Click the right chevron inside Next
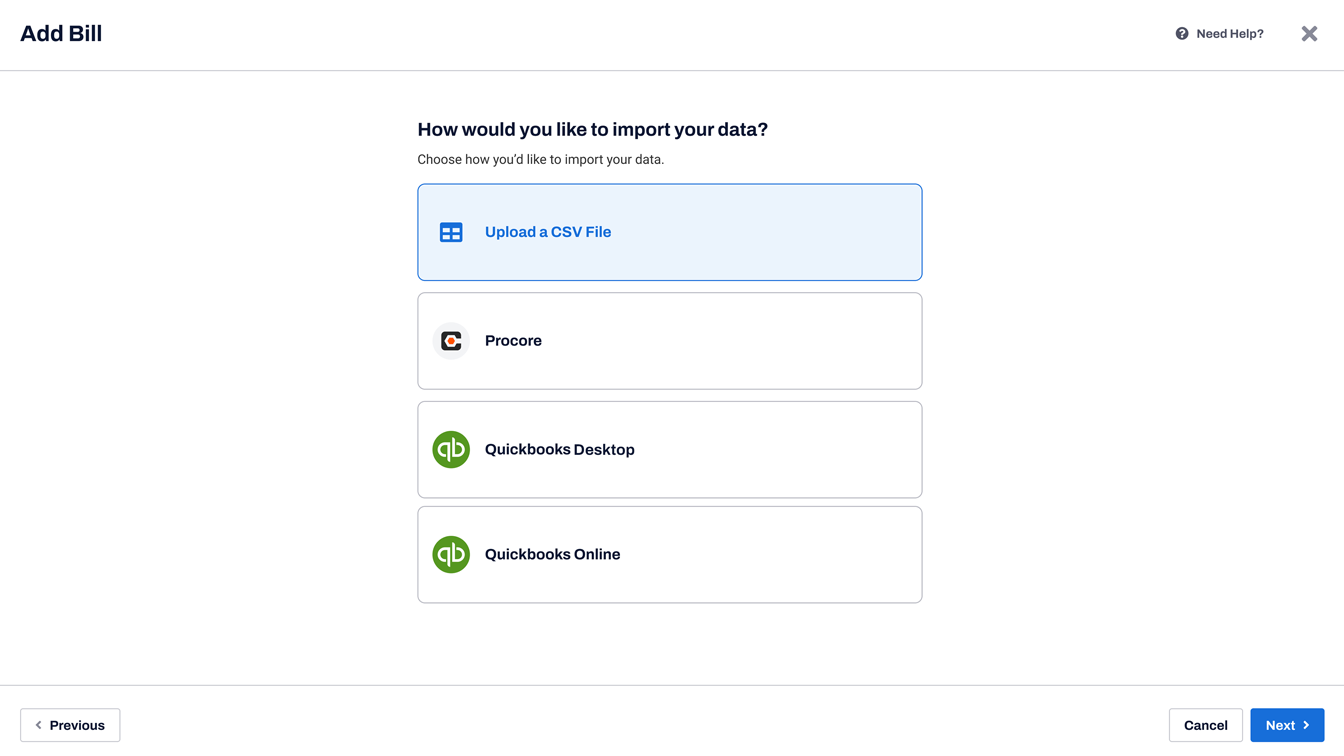1344x756 pixels. 1306,725
